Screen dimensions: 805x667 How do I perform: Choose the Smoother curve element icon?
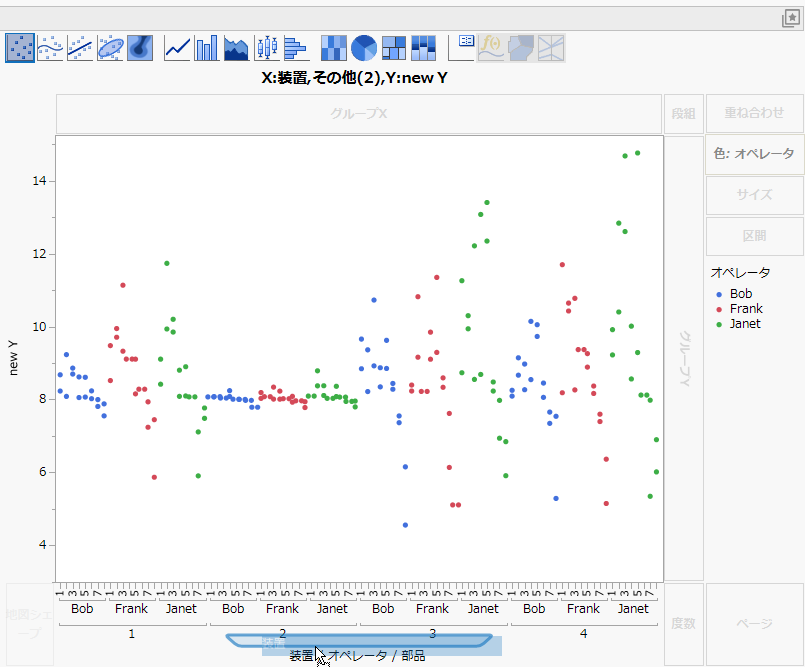(50, 48)
